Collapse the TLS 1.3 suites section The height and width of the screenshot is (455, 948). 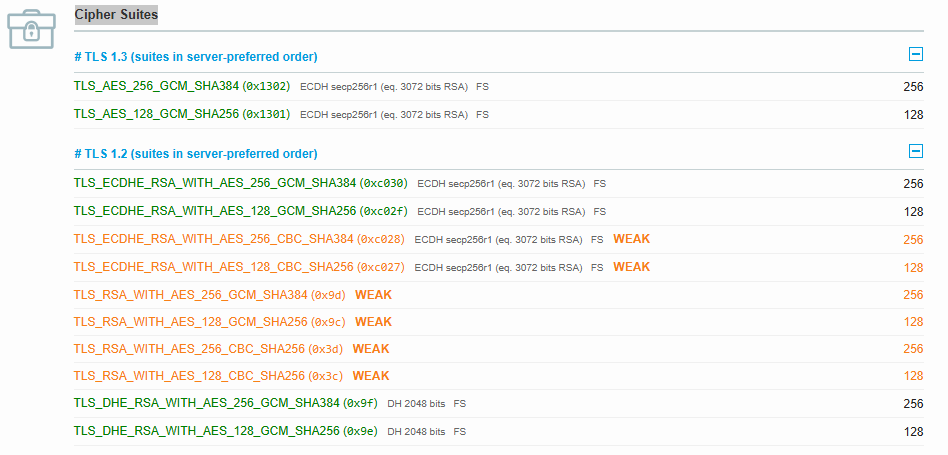[x=916, y=54]
